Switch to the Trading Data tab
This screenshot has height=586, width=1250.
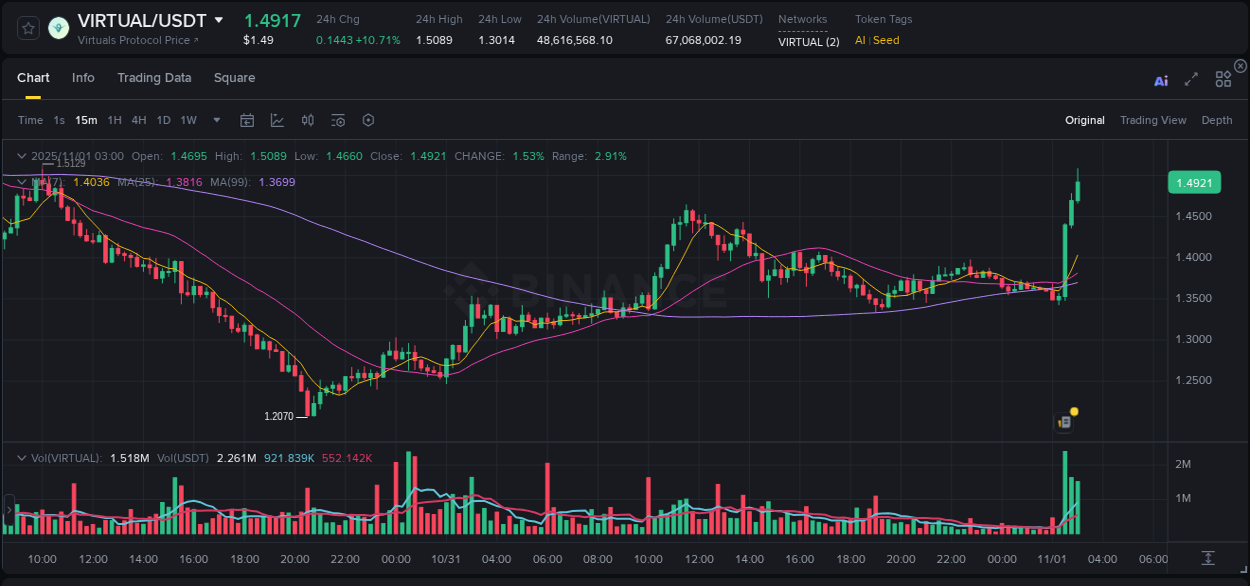click(154, 78)
